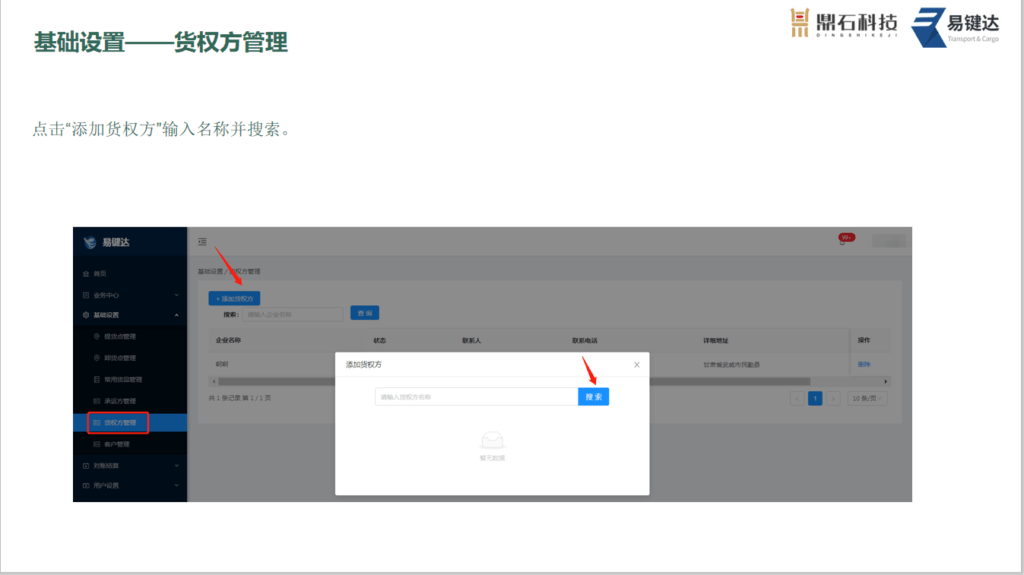Click the 添加货权方 dialog title text
This screenshot has height=575, width=1024.
click(364, 365)
